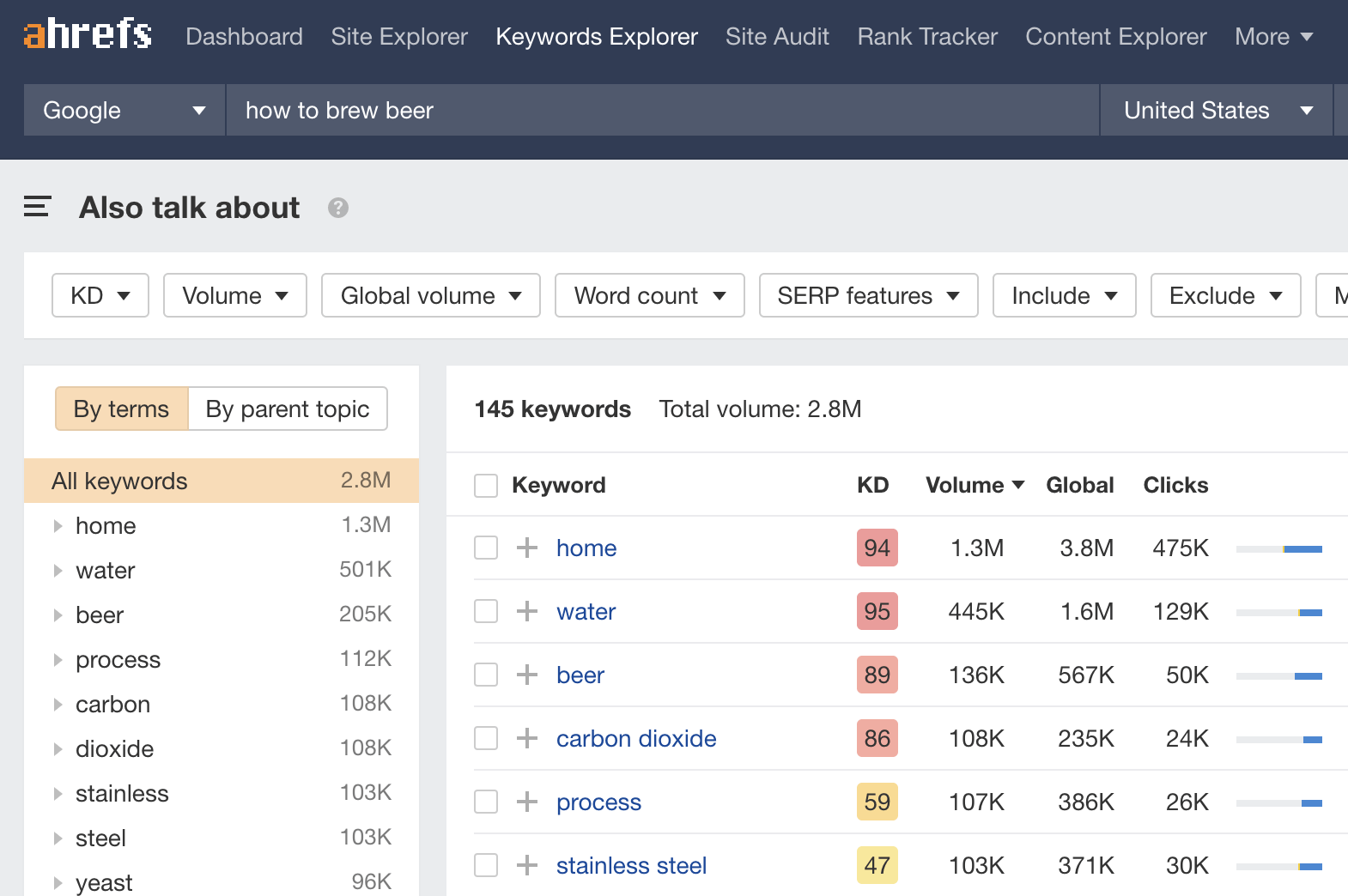
Task: Click the keyword search input field
Action: click(661, 110)
